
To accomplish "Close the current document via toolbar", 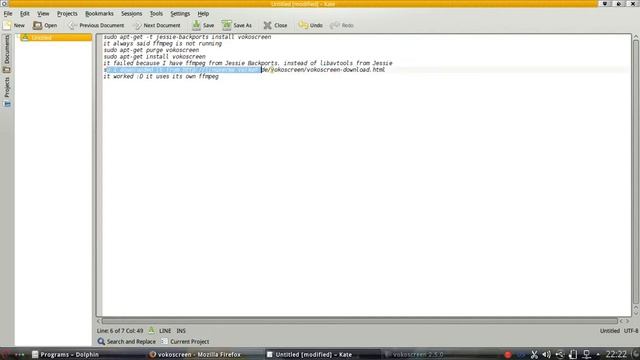I will click(275, 25).
